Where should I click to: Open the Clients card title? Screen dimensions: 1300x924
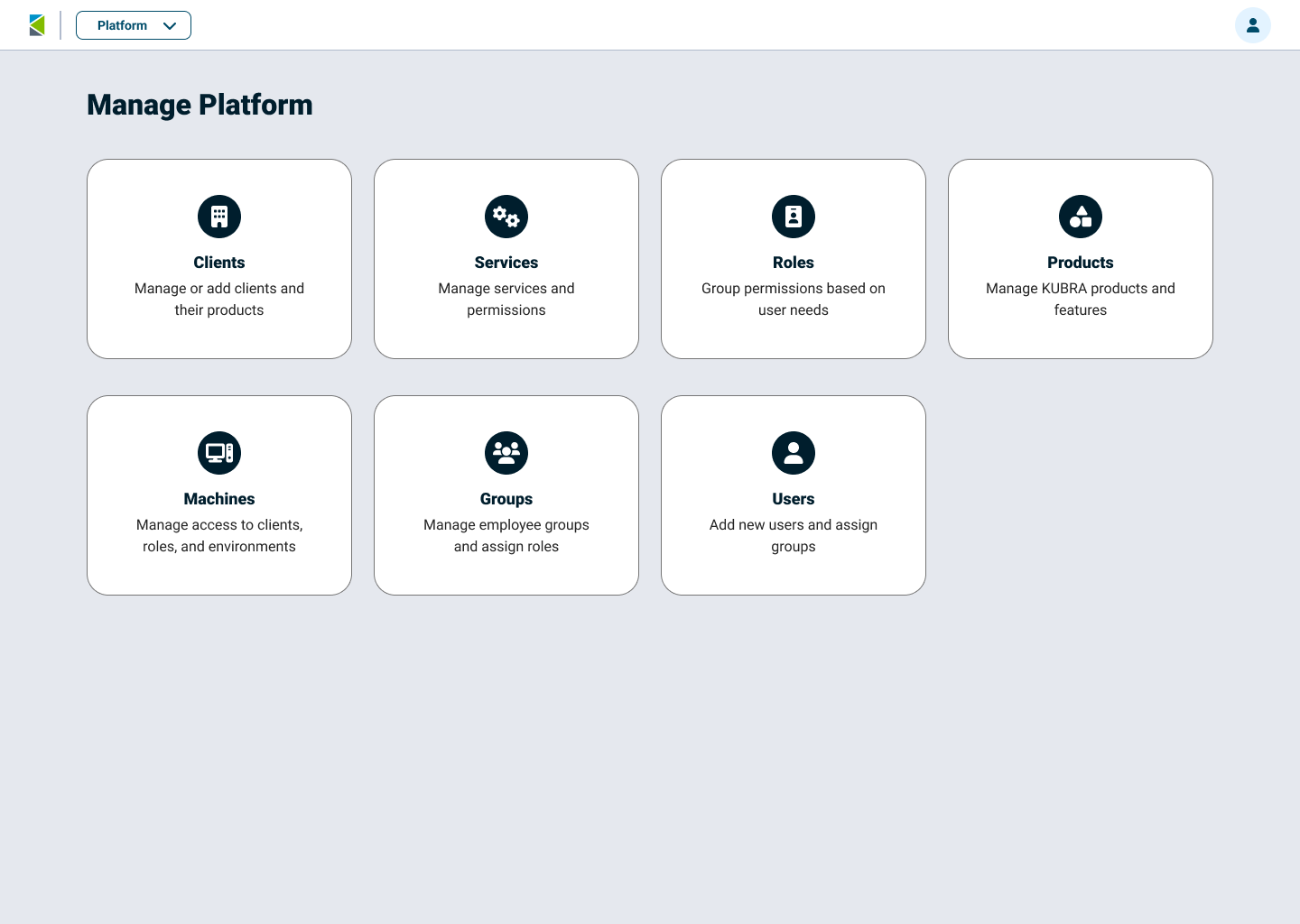point(219,263)
